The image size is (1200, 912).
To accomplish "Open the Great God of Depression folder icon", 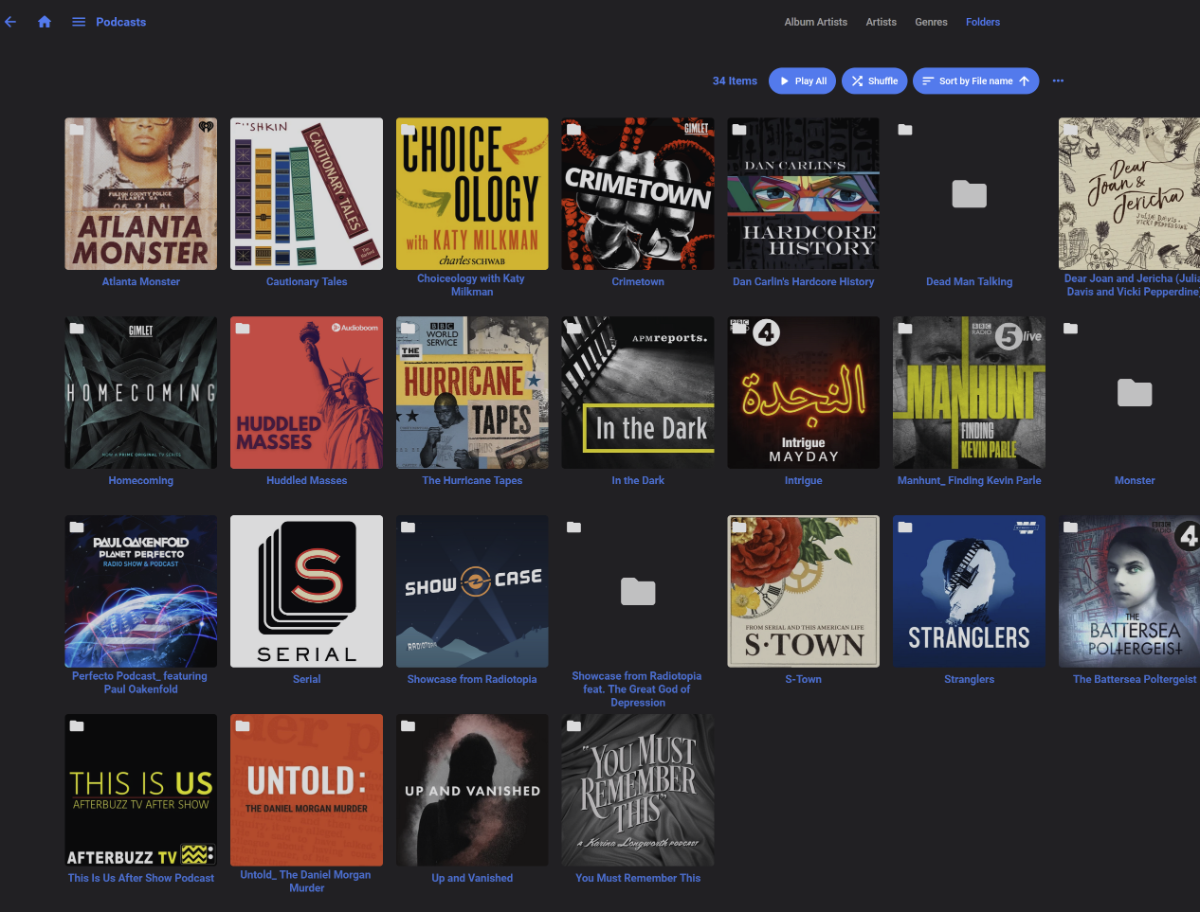I will click(638, 592).
